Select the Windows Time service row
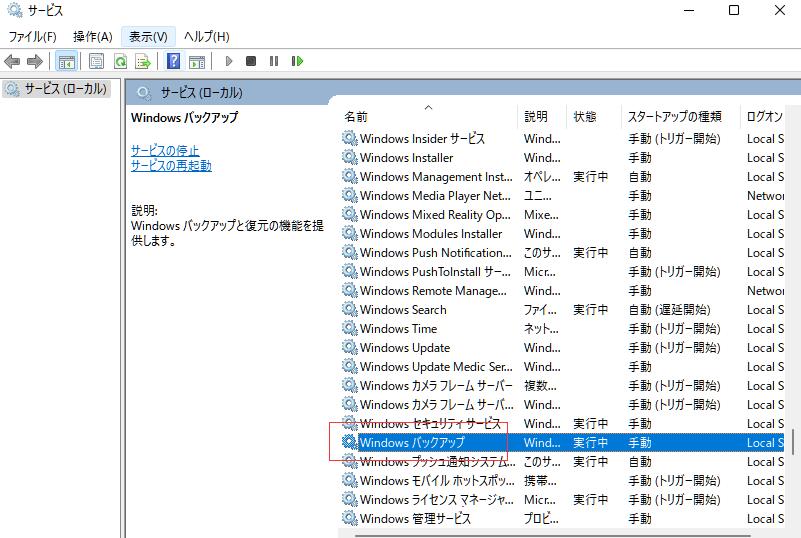The height and width of the screenshot is (538, 801). point(562,329)
